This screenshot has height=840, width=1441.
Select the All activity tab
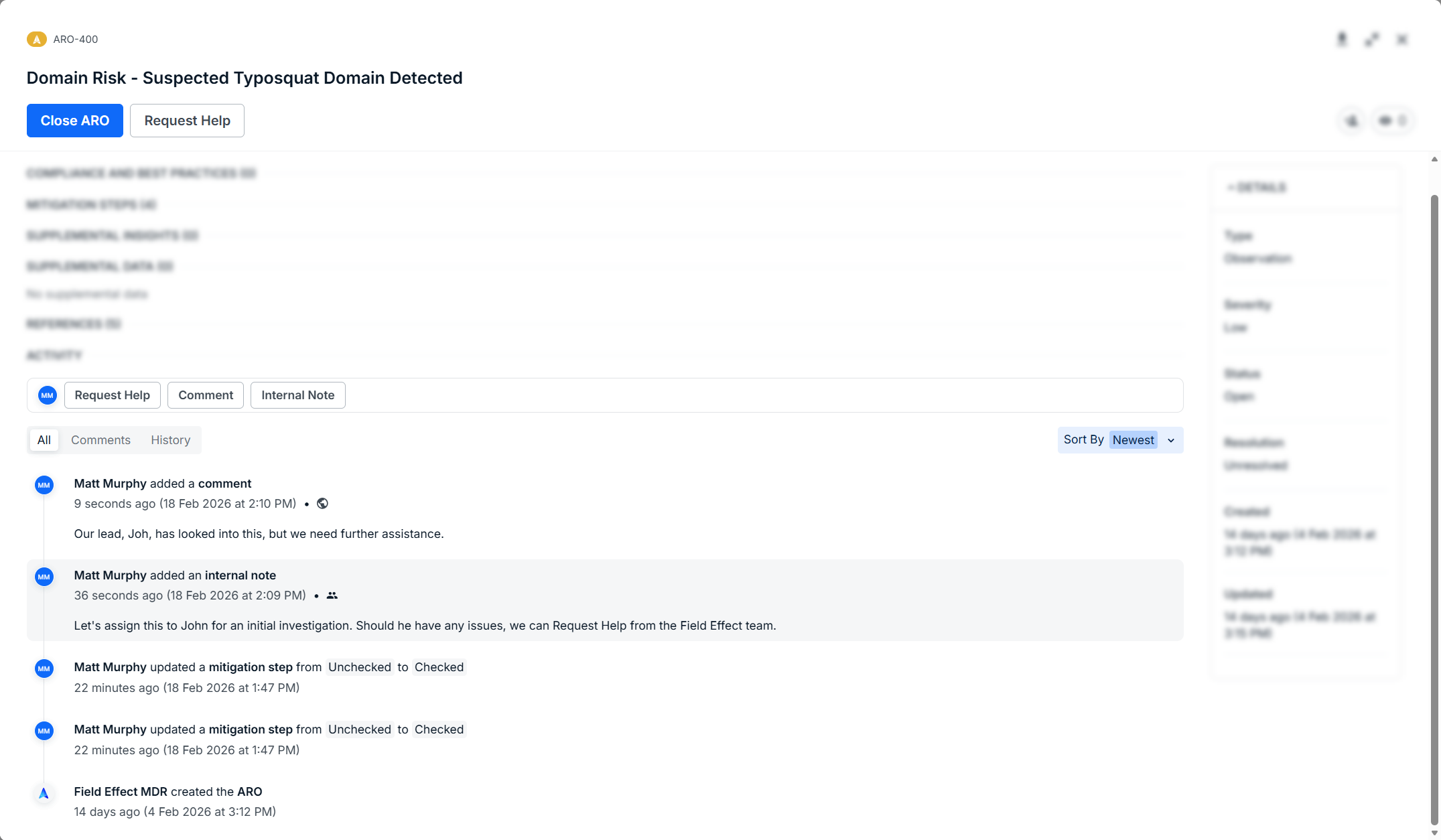(x=44, y=440)
